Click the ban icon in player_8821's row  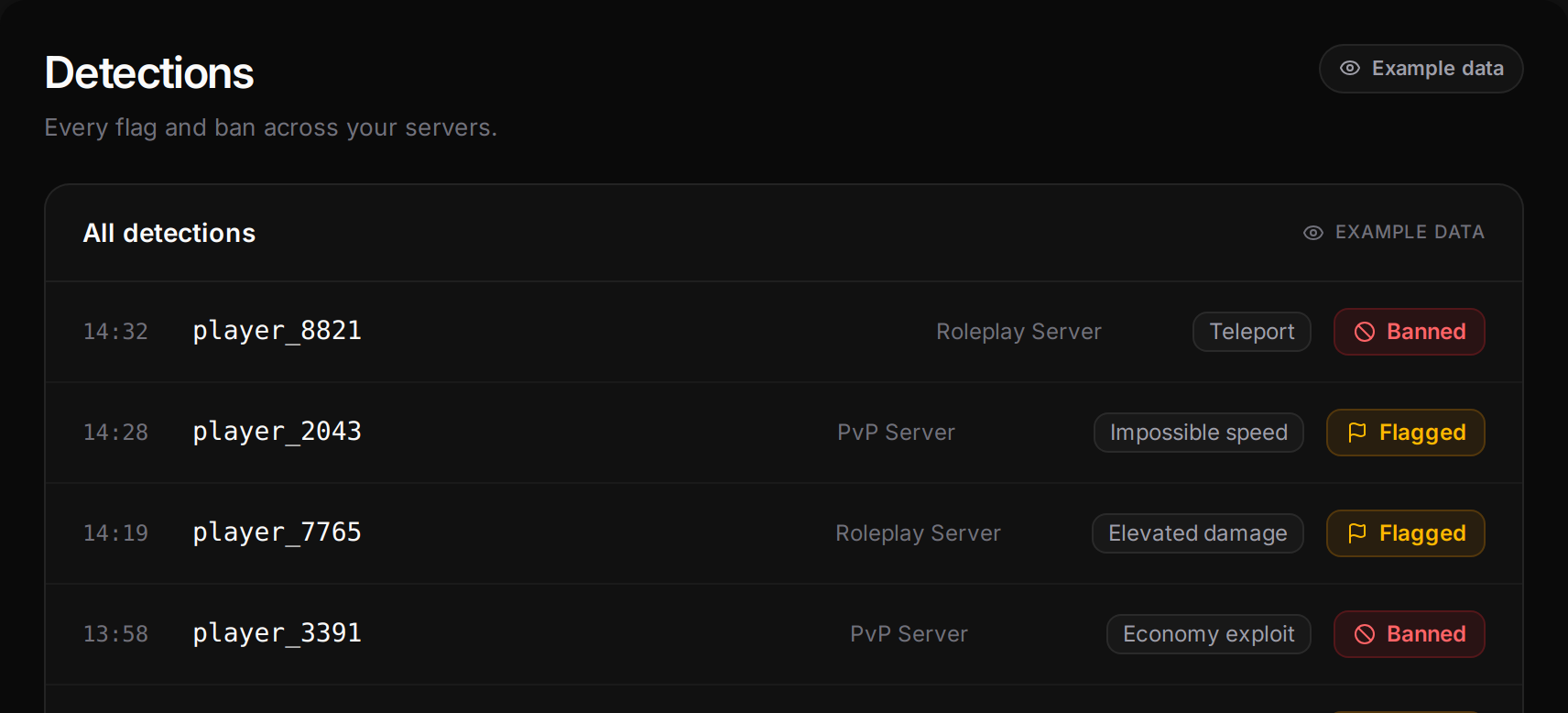pyautogui.click(x=1365, y=332)
